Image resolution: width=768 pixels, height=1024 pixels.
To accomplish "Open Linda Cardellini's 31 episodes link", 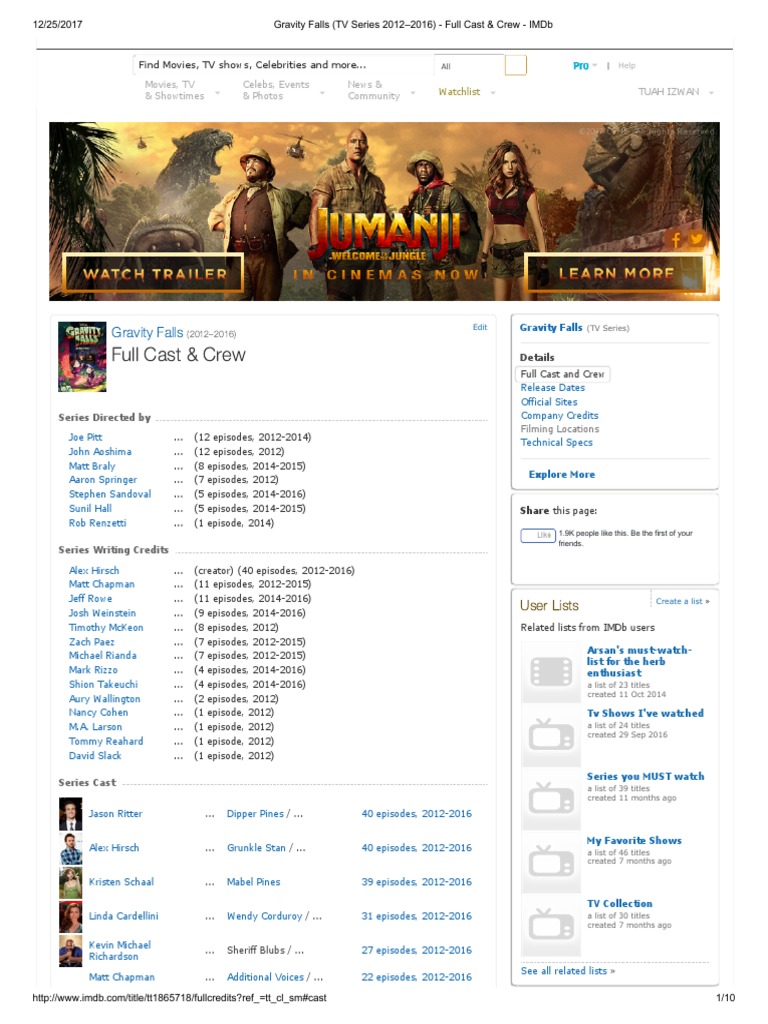I will tap(417, 916).
